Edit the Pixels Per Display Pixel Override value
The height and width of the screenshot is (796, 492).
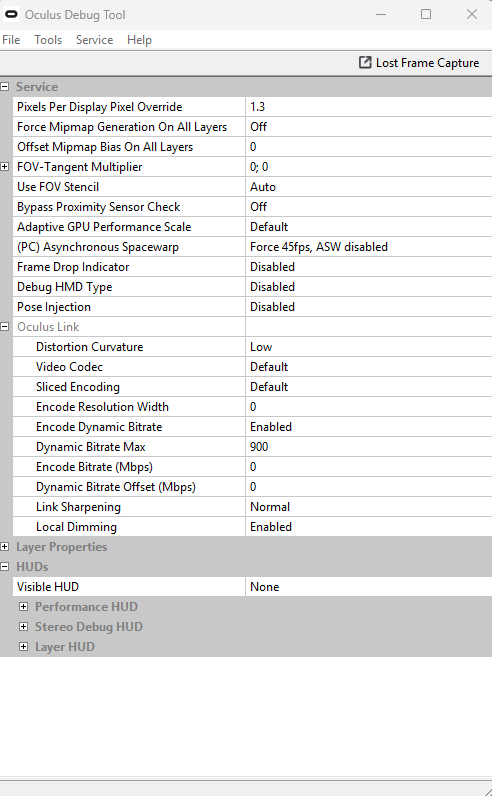click(x=369, y=107)
